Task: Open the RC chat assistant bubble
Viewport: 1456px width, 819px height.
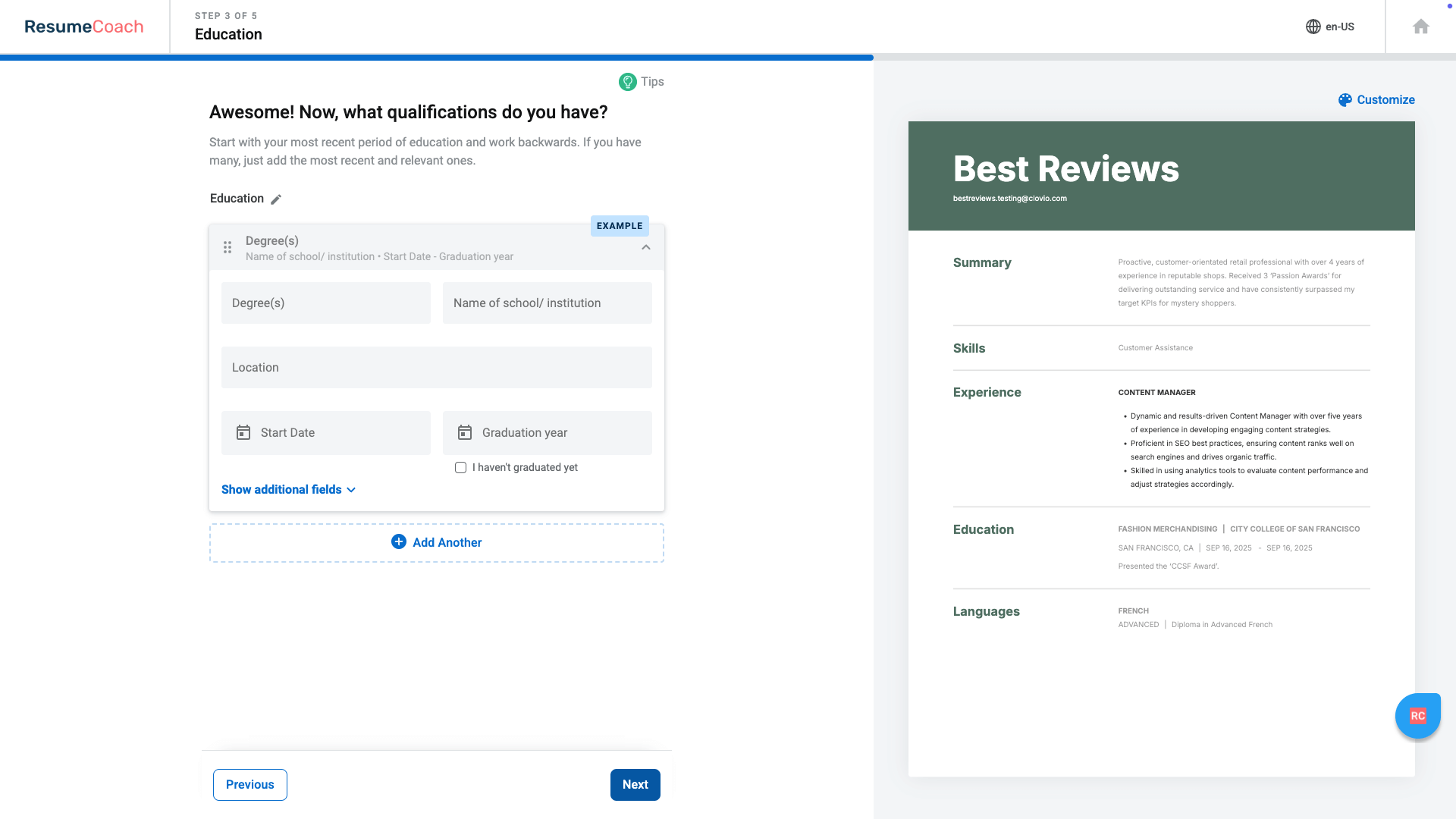Action: [x=1417, y=715]
